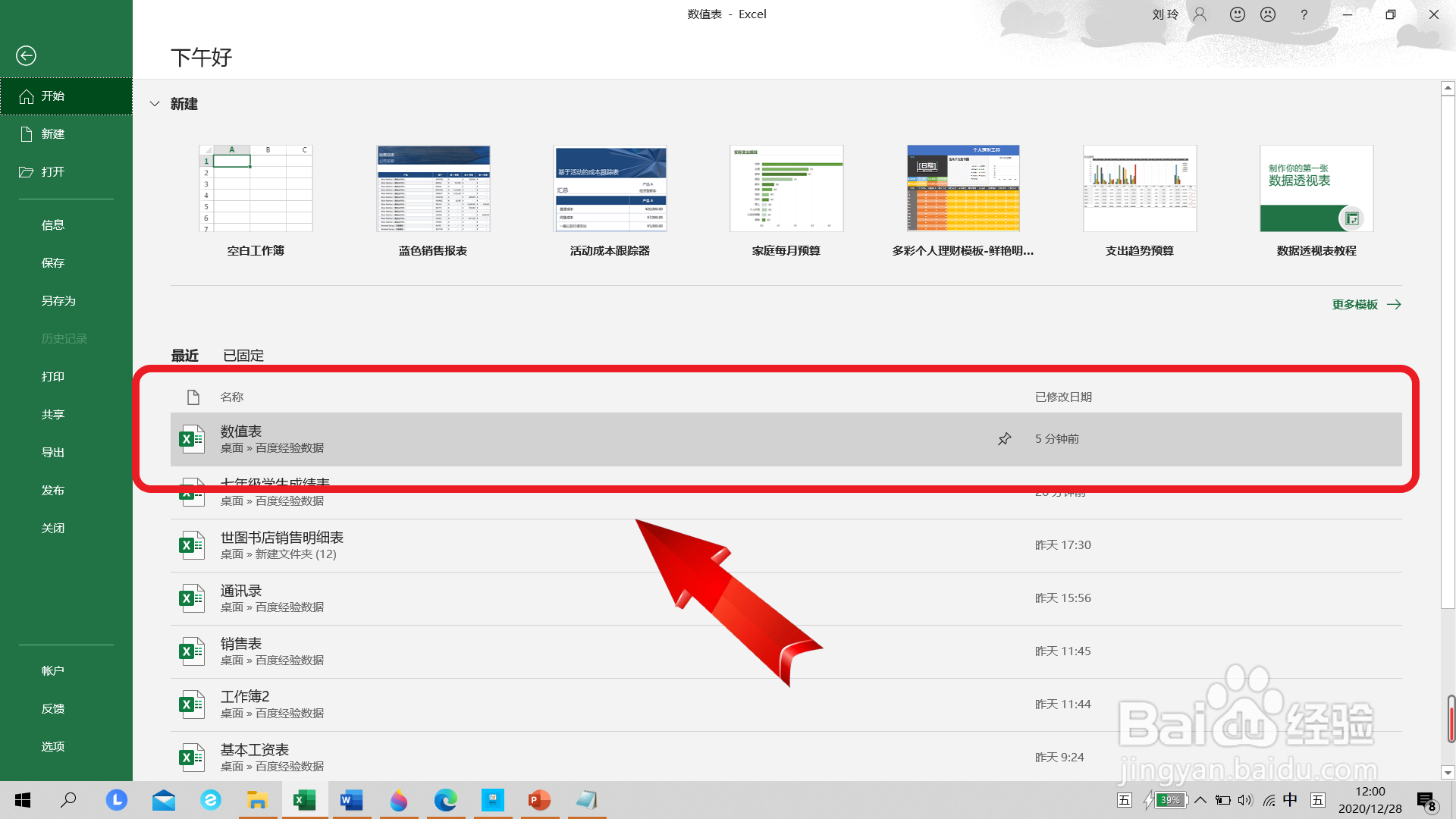1456x819 pixels.
Task: Switch to the 最近 tab
Action: click(x=185, y=356)
